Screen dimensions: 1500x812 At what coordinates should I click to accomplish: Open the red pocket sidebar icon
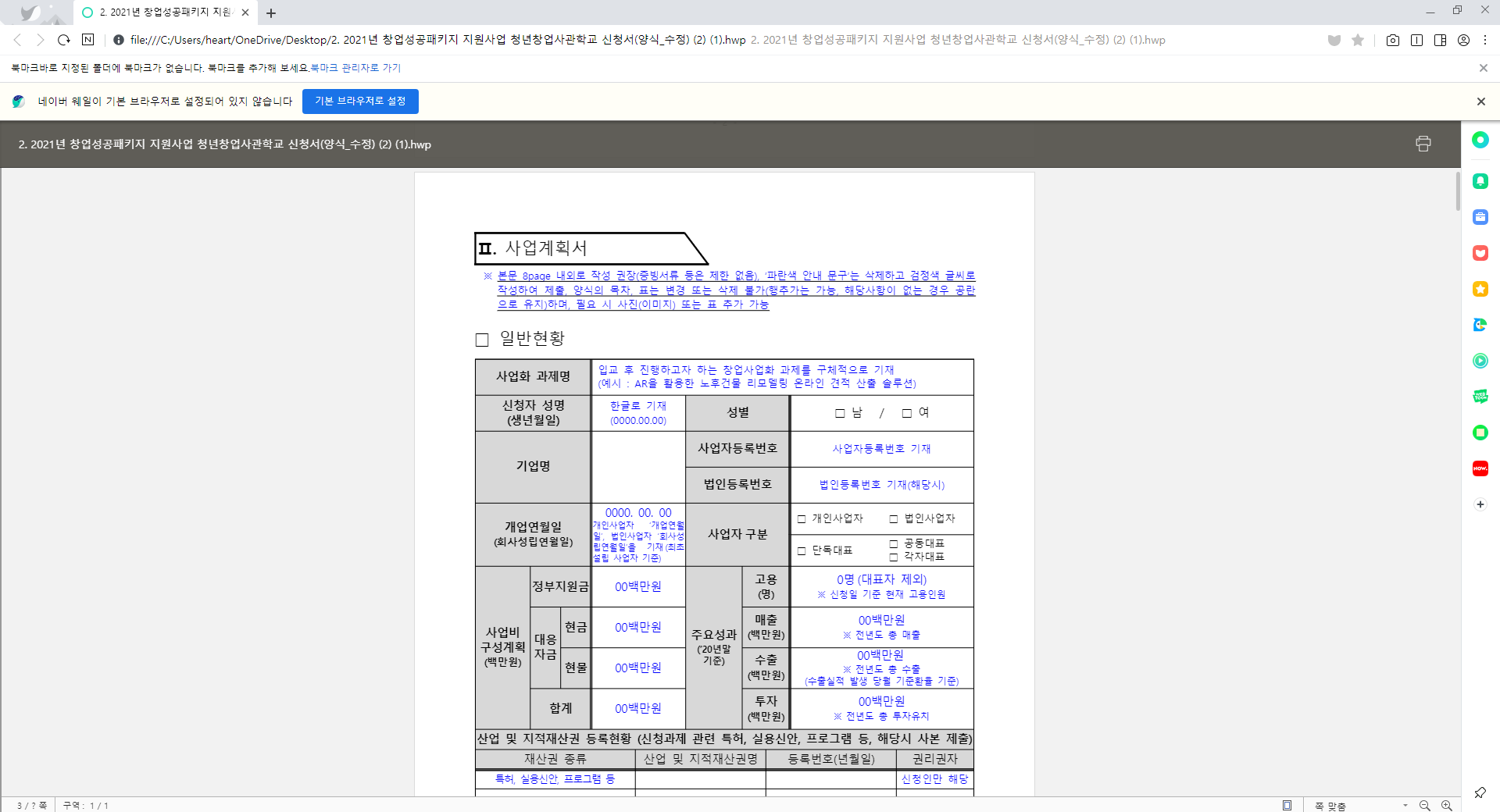click(x=1480, y=253)
